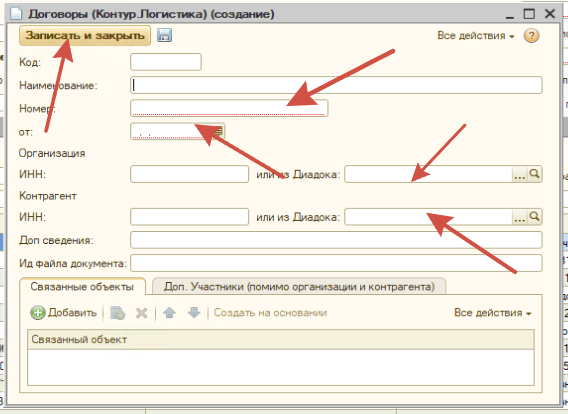Switch to Связанные объекты tab
The height and width of the screenshot is (414, 568).
pos(82,287)
